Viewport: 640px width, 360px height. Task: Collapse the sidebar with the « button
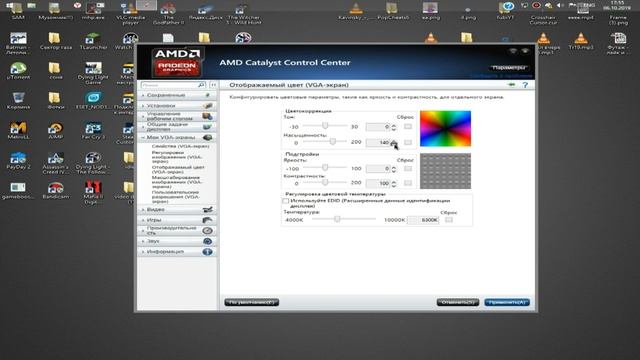click(x=213, y=85)
